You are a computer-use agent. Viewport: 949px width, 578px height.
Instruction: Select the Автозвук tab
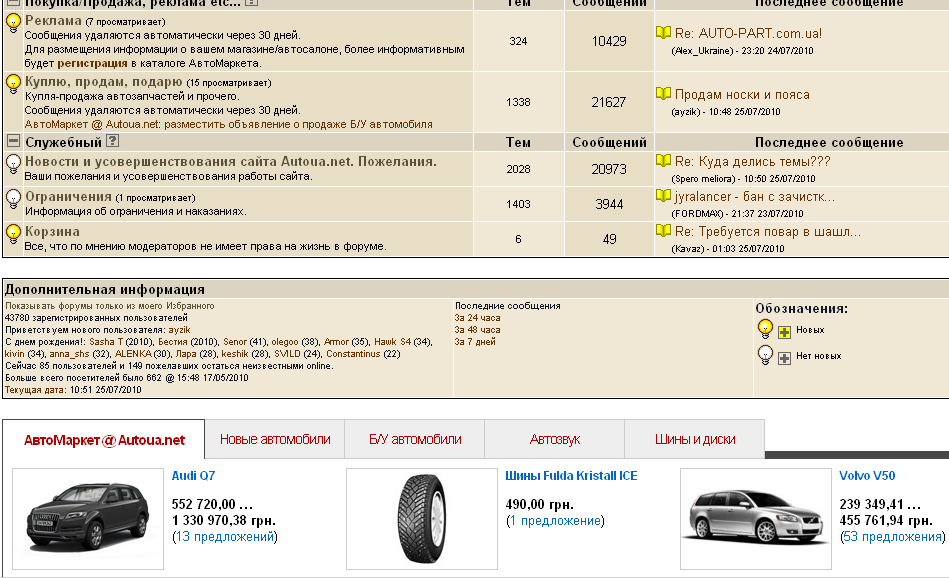coord(554,439)
